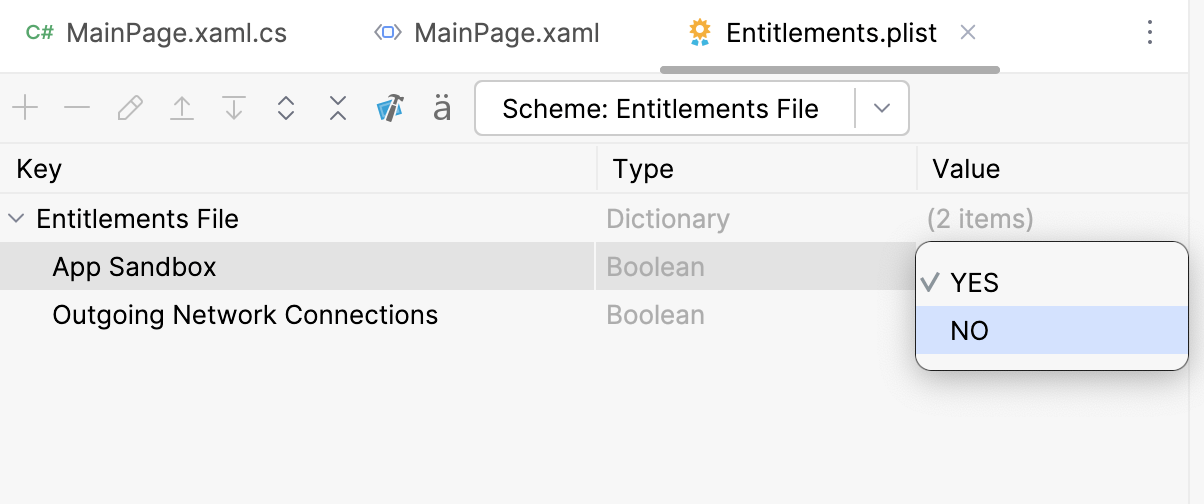1204x504 pixels.
Task: Select the App Sandbox row
Action: [x=135, y=267]
